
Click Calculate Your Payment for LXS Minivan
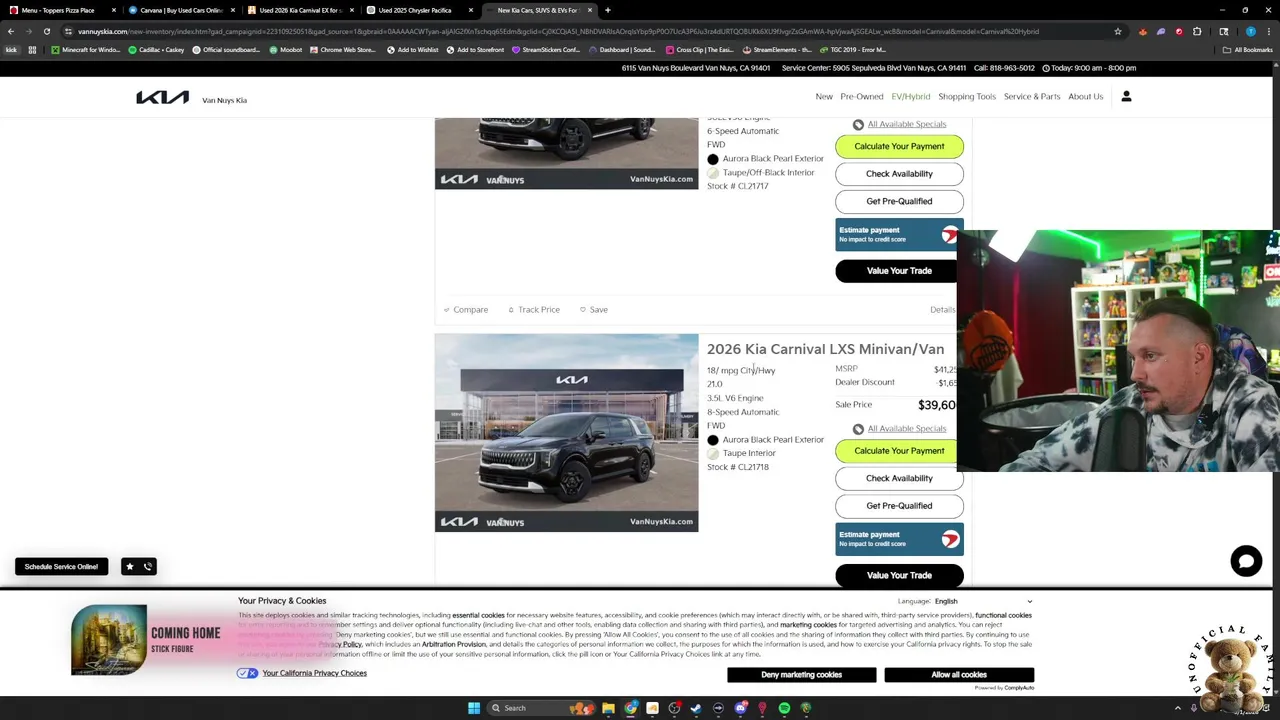pos(899,451)
